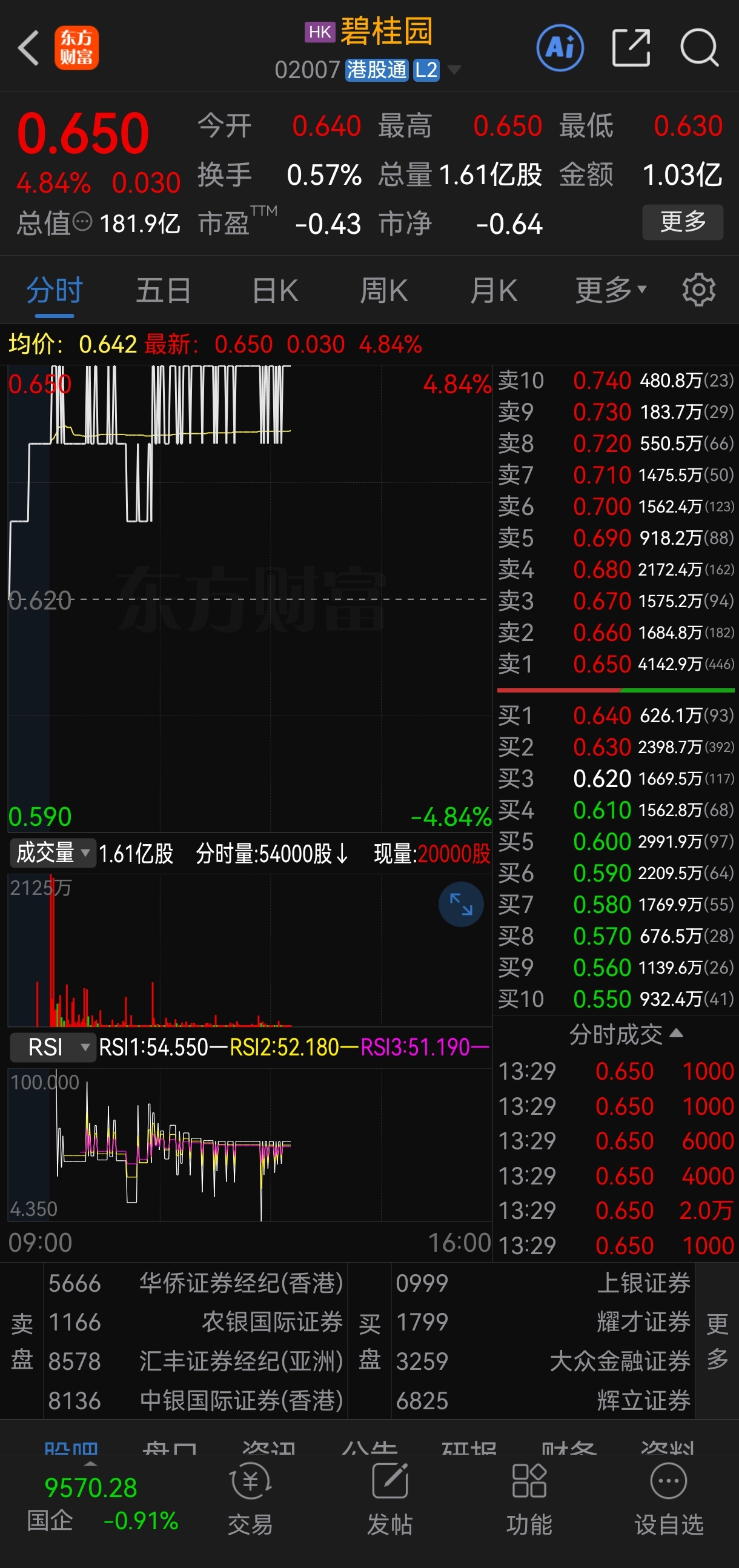Tap 13:29 trade with 6000 volume
This screenshot has height=1568, width=739.
point(616,1141)
